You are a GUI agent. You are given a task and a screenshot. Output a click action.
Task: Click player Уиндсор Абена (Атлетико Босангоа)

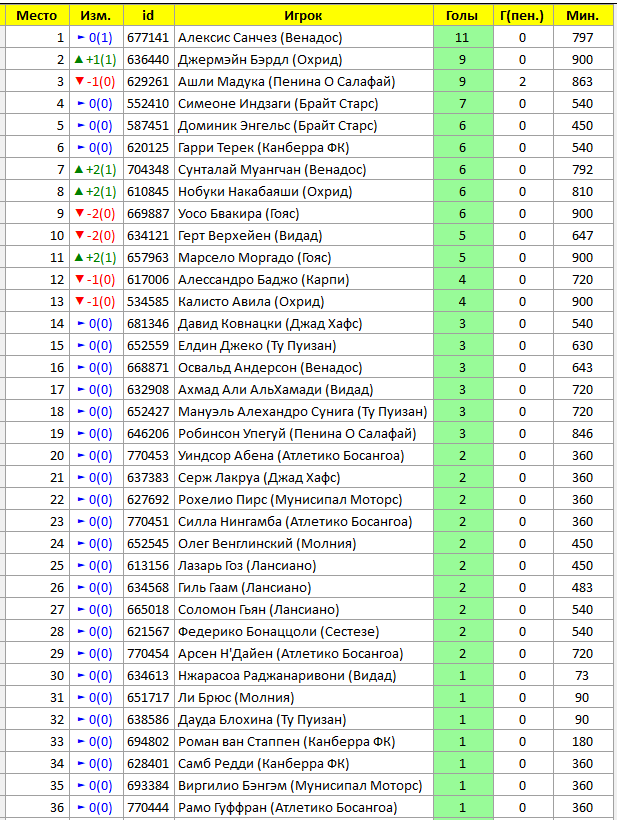click(291, 455)
